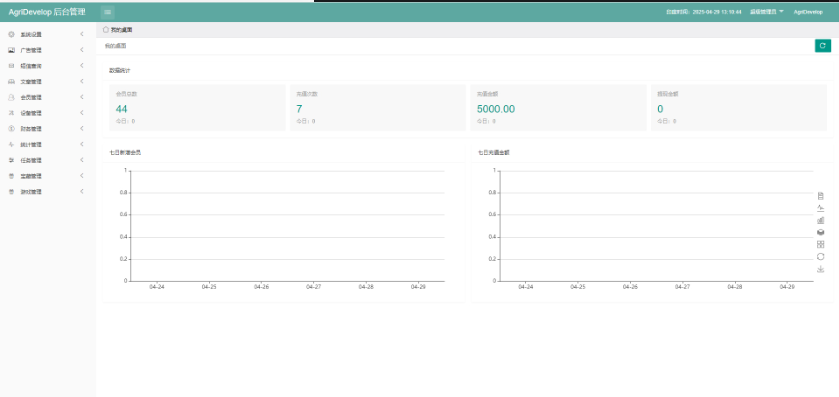Click the 七日新增会员 chart plot area

(287, 226)
